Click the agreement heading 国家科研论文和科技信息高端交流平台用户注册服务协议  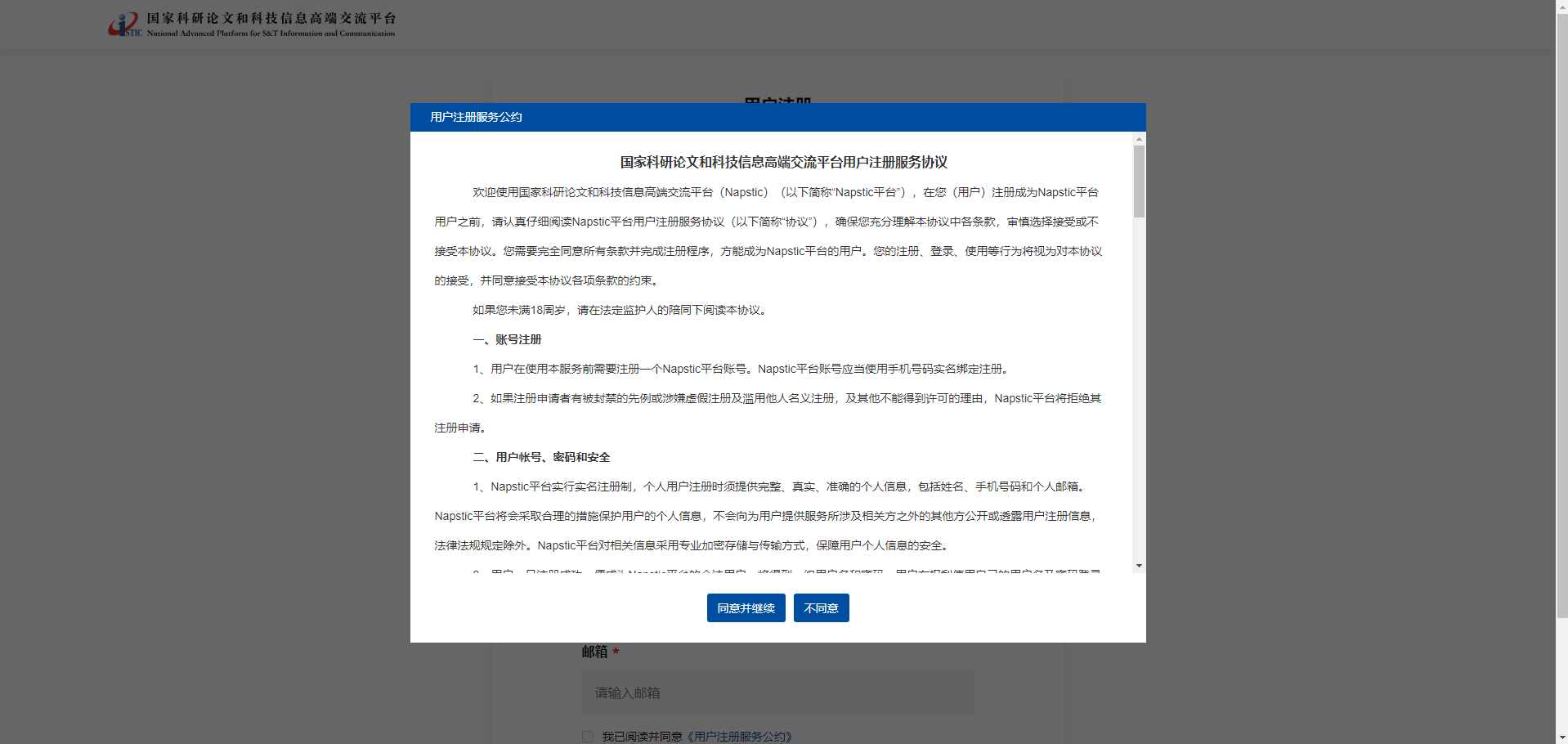click(784, 162)
